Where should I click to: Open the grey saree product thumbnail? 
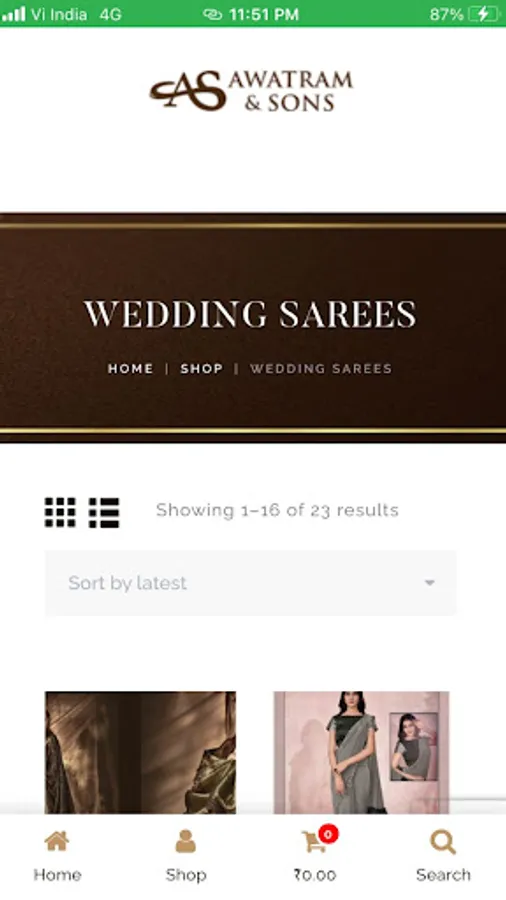[361, 752]
